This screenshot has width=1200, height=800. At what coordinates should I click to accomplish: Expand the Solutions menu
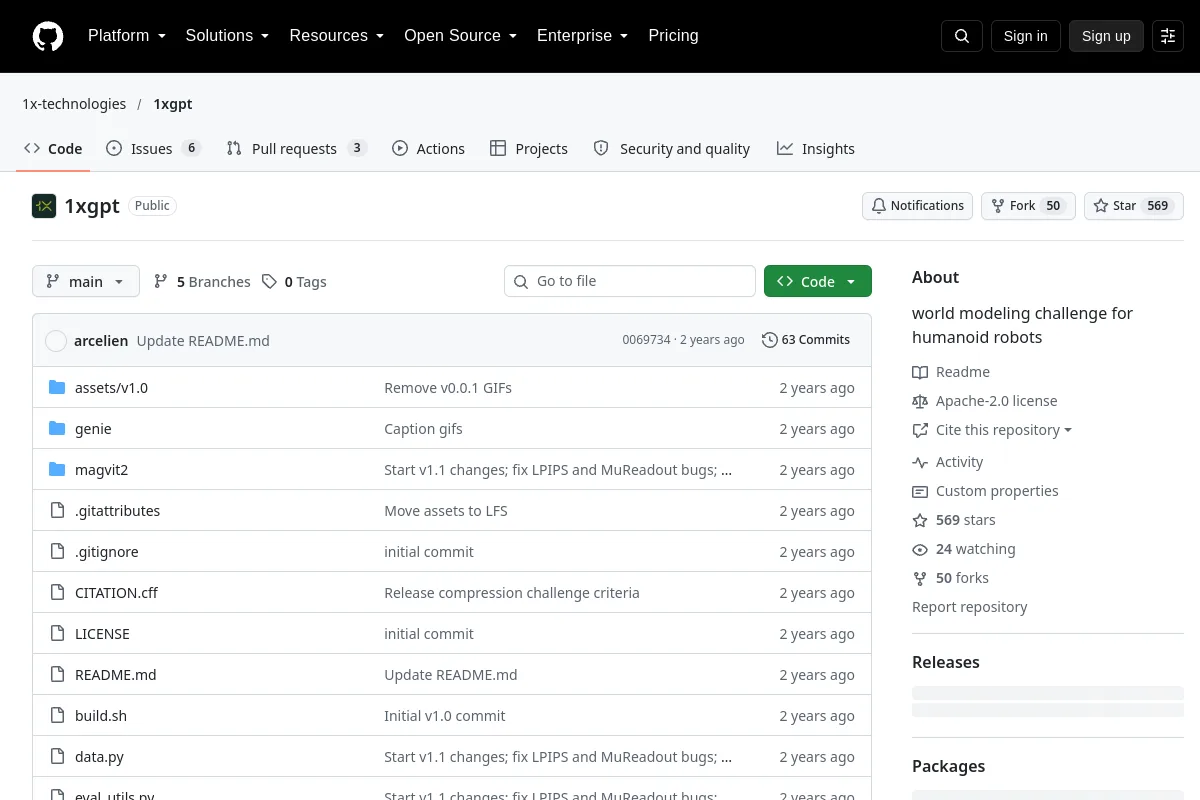click(227, 36)
